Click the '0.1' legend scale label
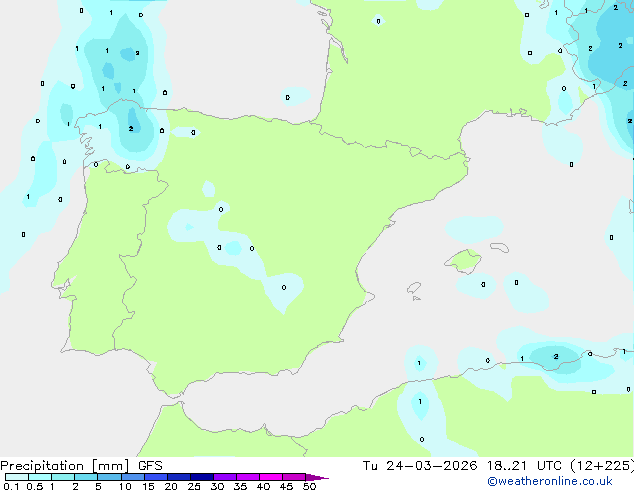The image size is (634, 490). pyautogui.click(x=11, y=486)
